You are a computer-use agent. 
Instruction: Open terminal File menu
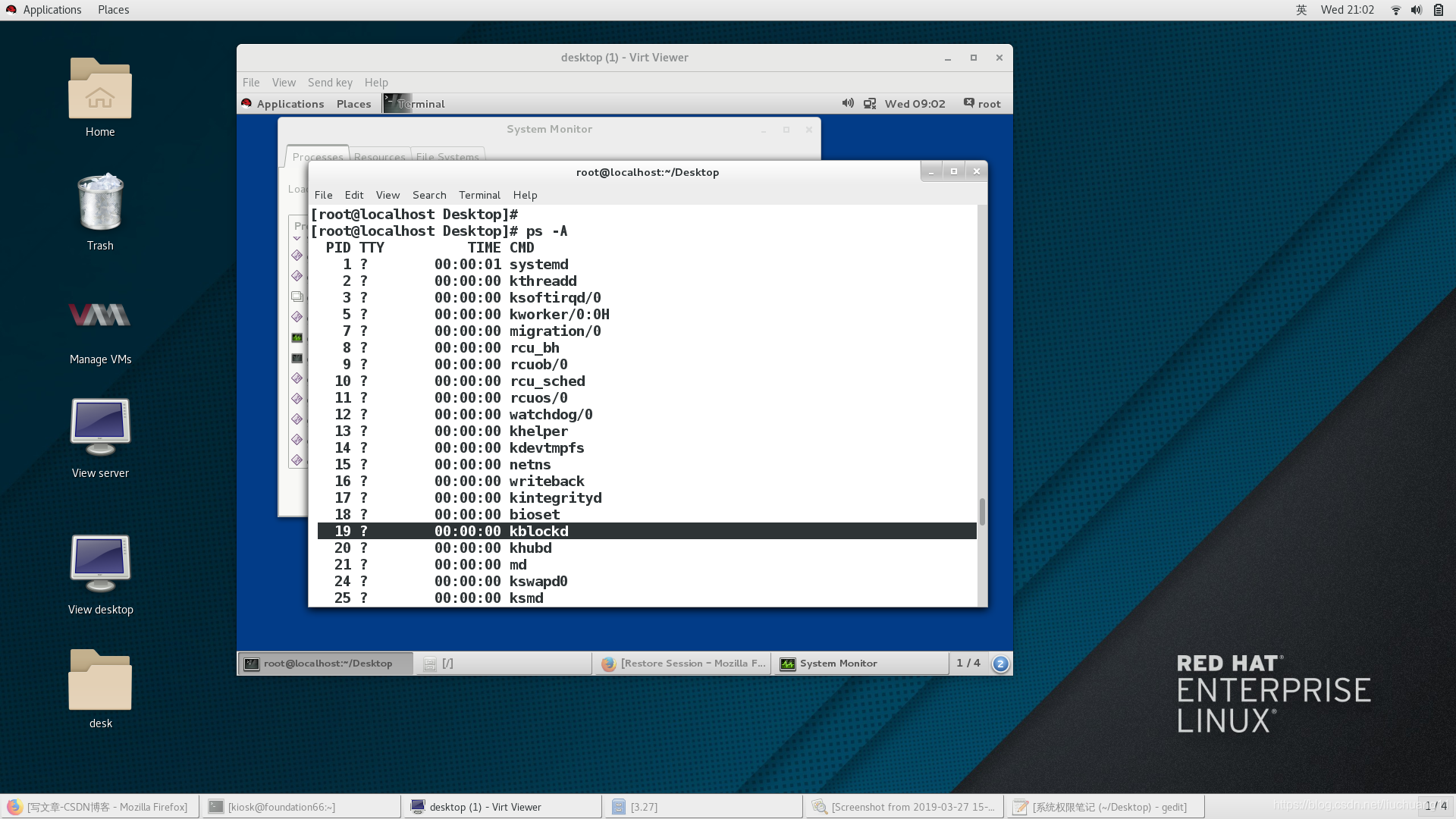click(x=324, y=195)
